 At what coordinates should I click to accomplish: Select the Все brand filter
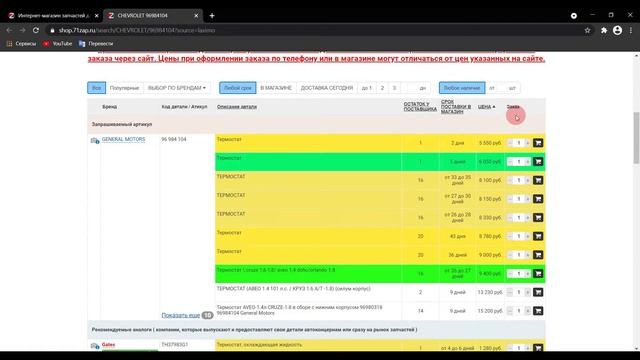pyautogui.click(x=96, y=88)
